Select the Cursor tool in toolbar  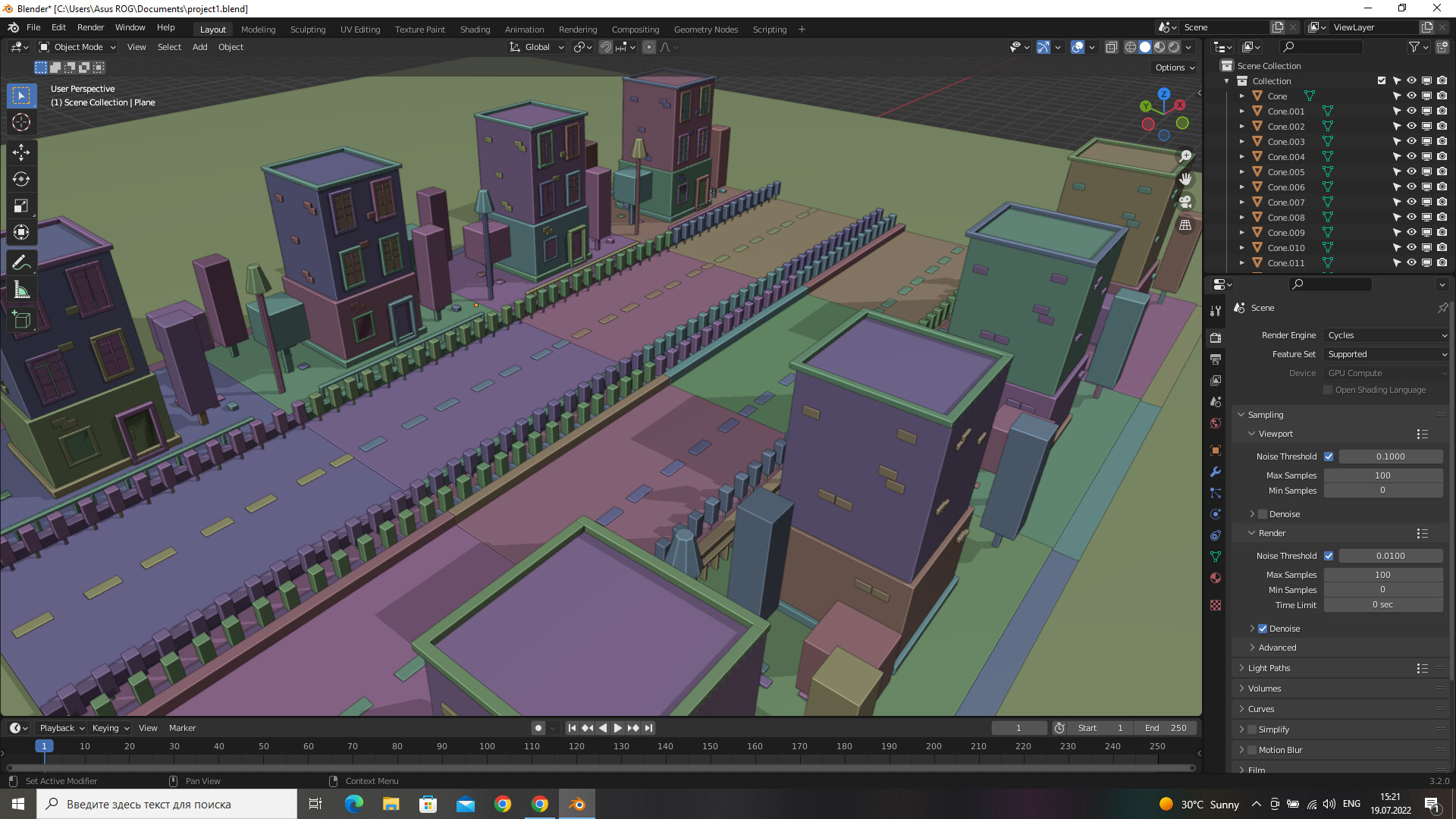22,122
